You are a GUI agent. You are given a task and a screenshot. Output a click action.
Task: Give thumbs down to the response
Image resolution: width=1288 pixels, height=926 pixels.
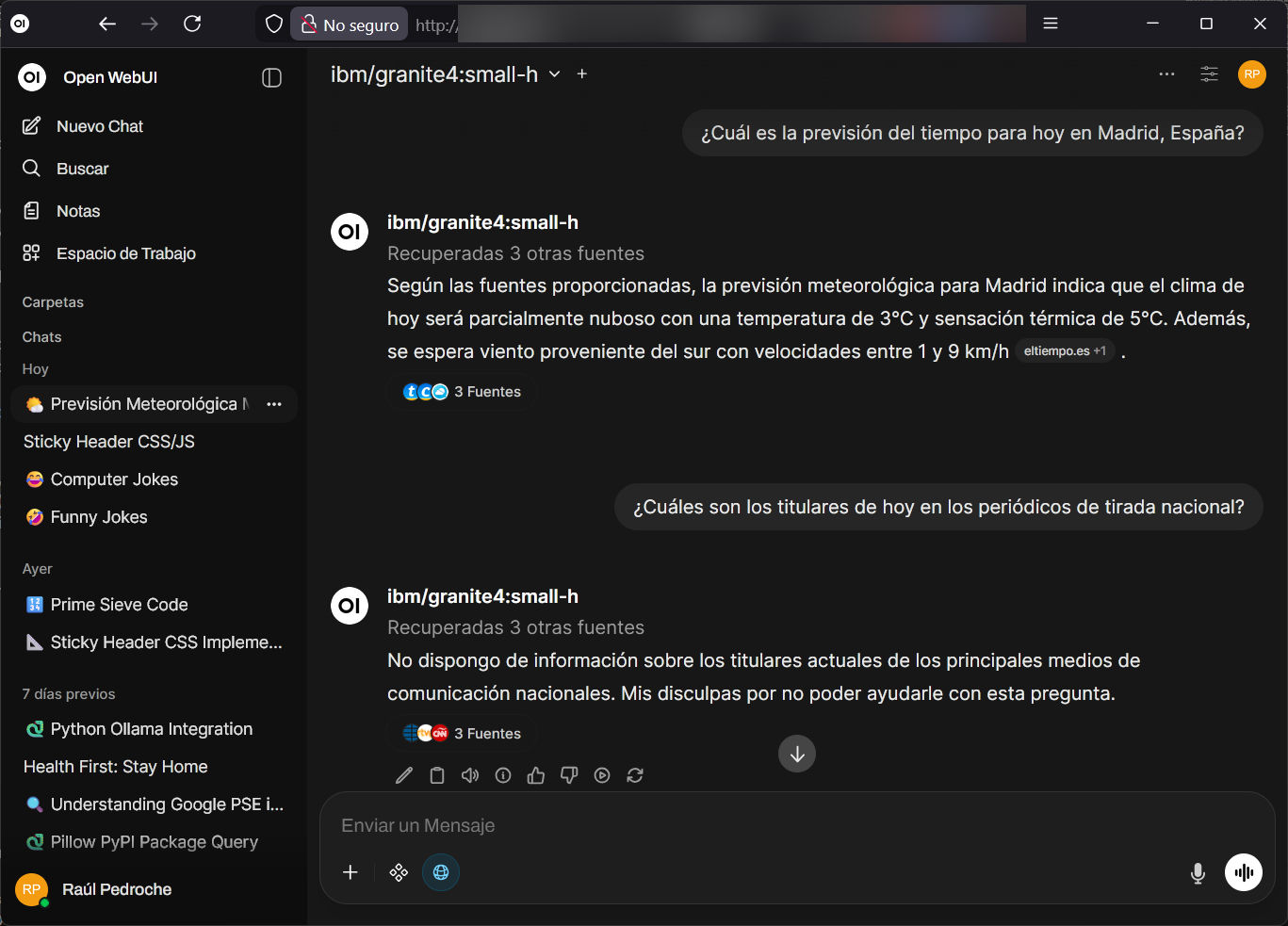(569, 775)
